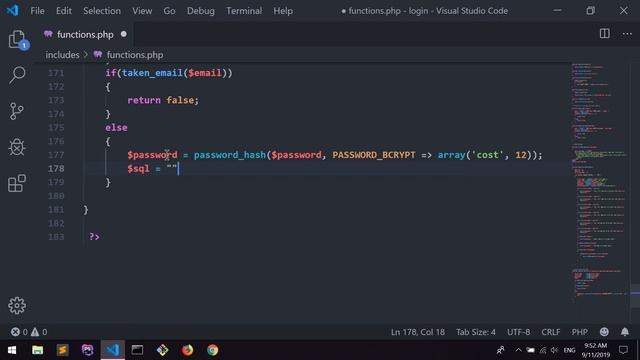The width and height of the screenshot is (640, 360).
Task: Click the 'cost' string on line 177
Action: tap(487, 155)
